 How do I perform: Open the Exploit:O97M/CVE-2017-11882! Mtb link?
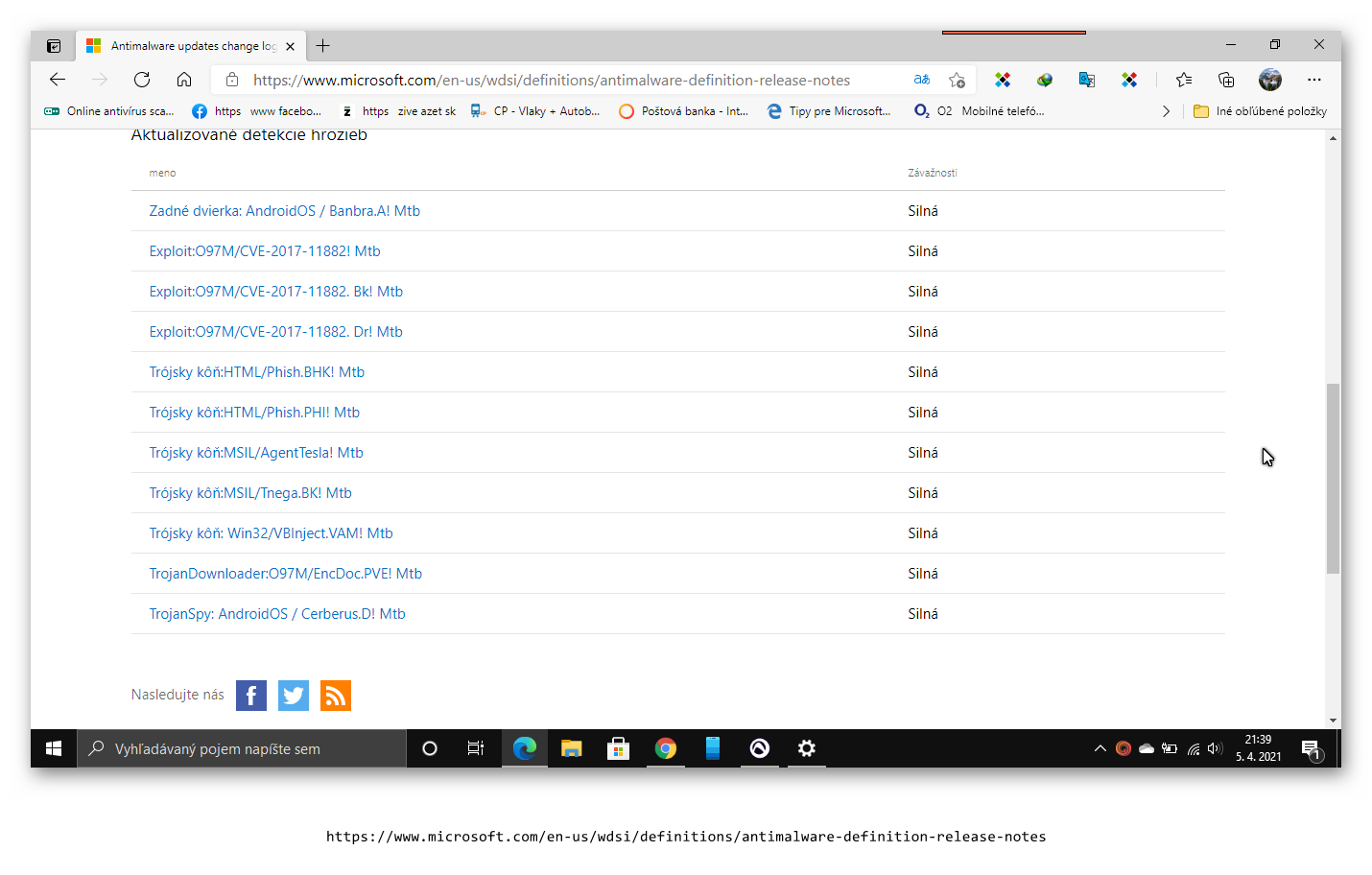point(265,251)
